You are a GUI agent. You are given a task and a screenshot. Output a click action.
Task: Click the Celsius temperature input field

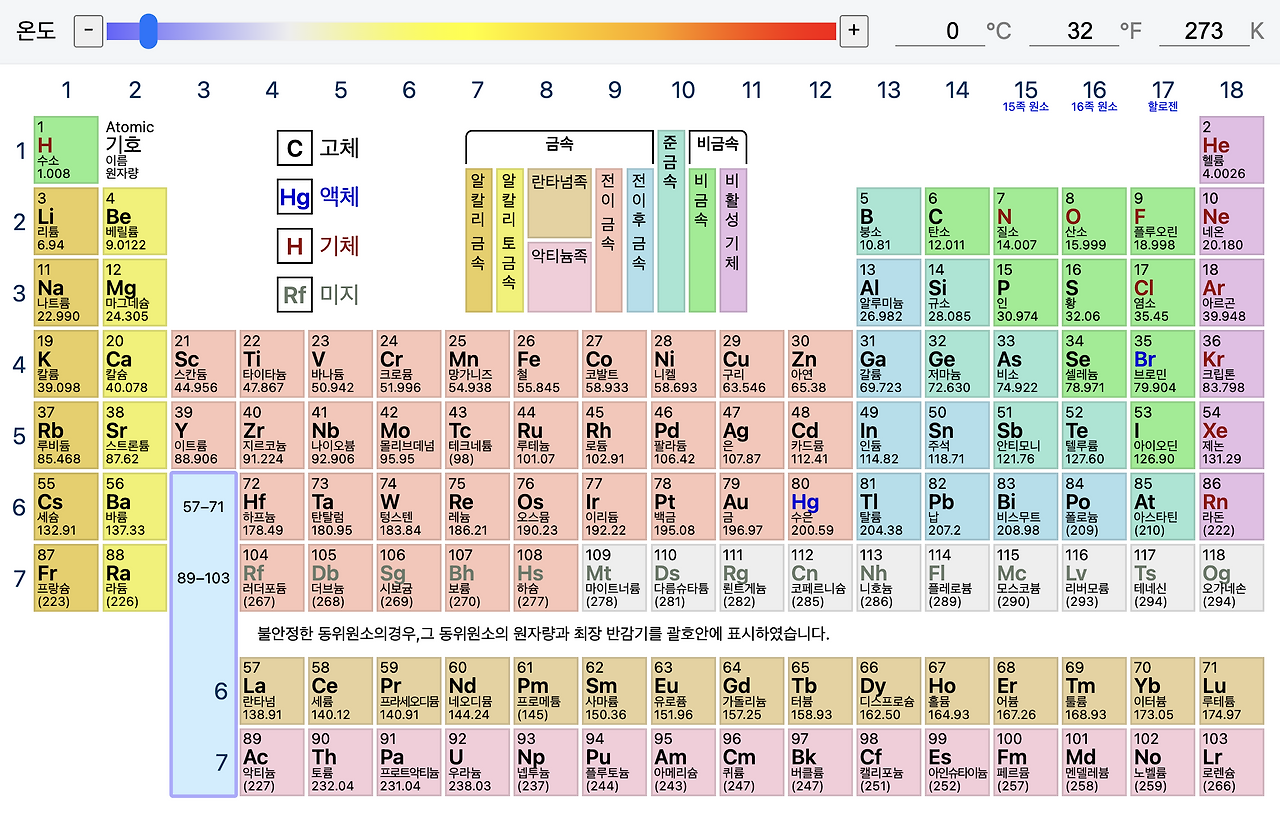940,31
